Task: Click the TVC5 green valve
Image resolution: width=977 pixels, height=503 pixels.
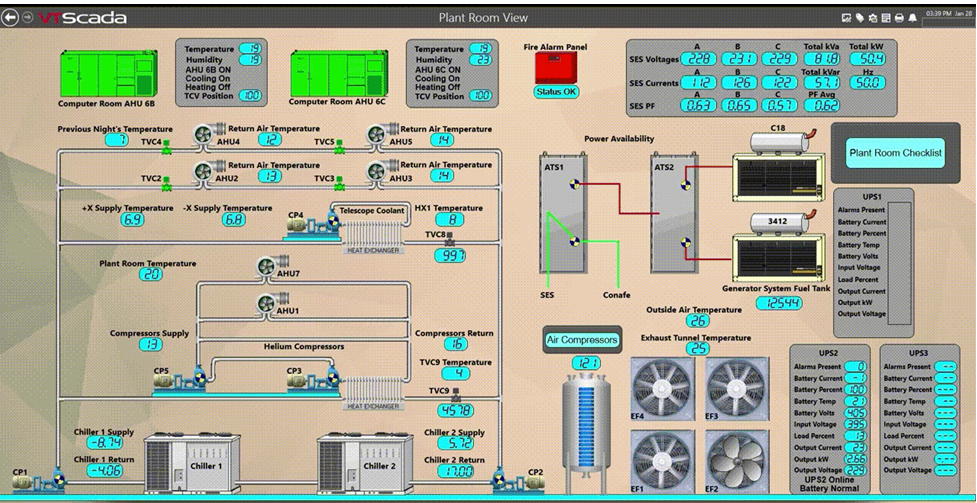Action: [339, 148]
